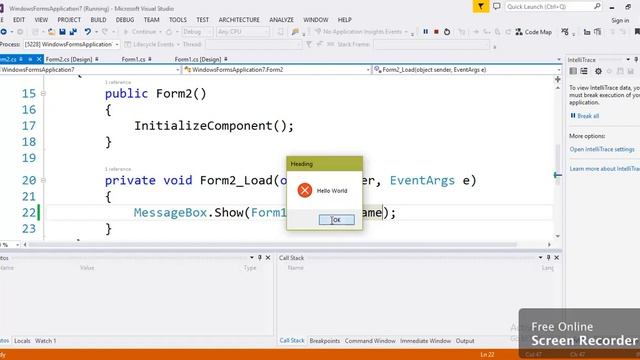Open the Process selection dropdown
Image resolution: width=640 pixels, height=360 pixels.
pos(117,44)
